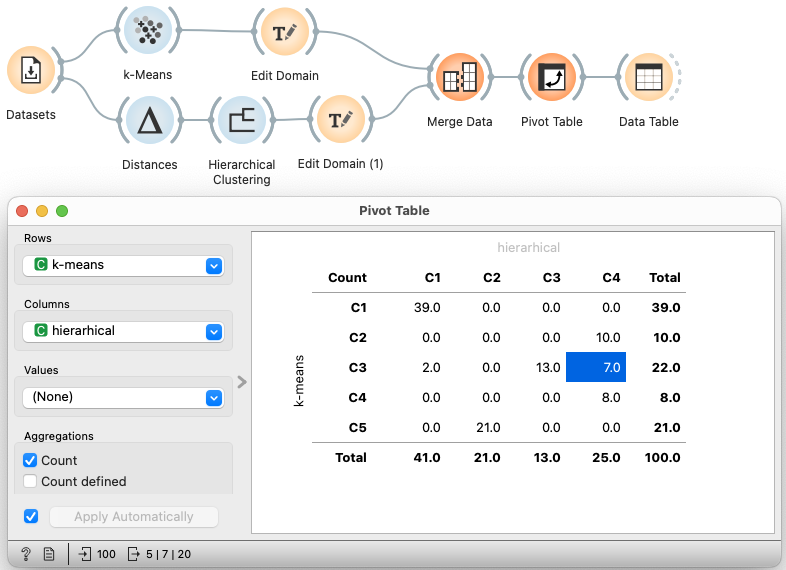Image resolution: width=786 pixels, height=570 pixels.
Task: Select the 8.0 cell in column C4
Action: (x=611, y=398)
